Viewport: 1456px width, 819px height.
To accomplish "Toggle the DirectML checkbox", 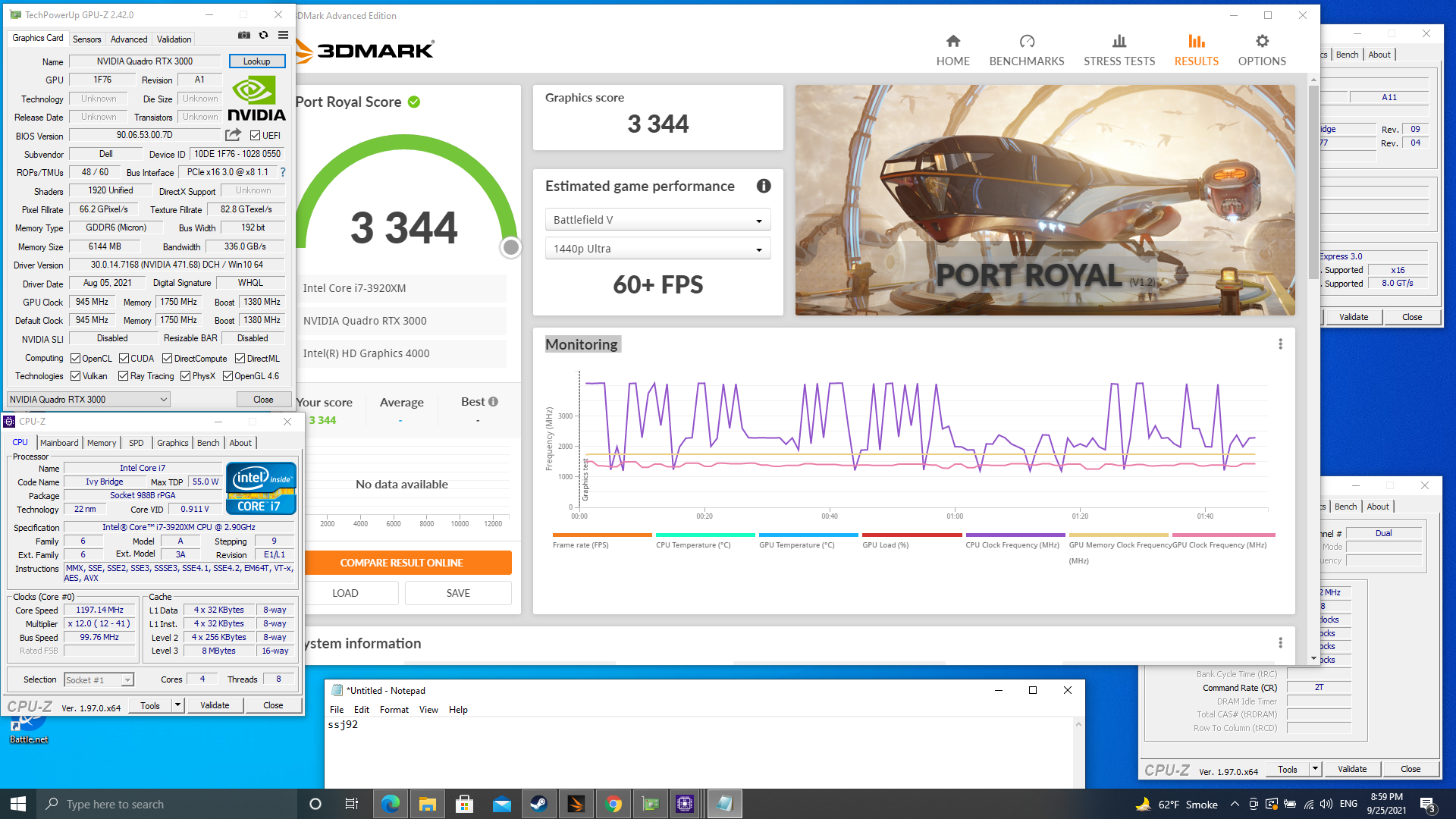I will tap(240, 358).
